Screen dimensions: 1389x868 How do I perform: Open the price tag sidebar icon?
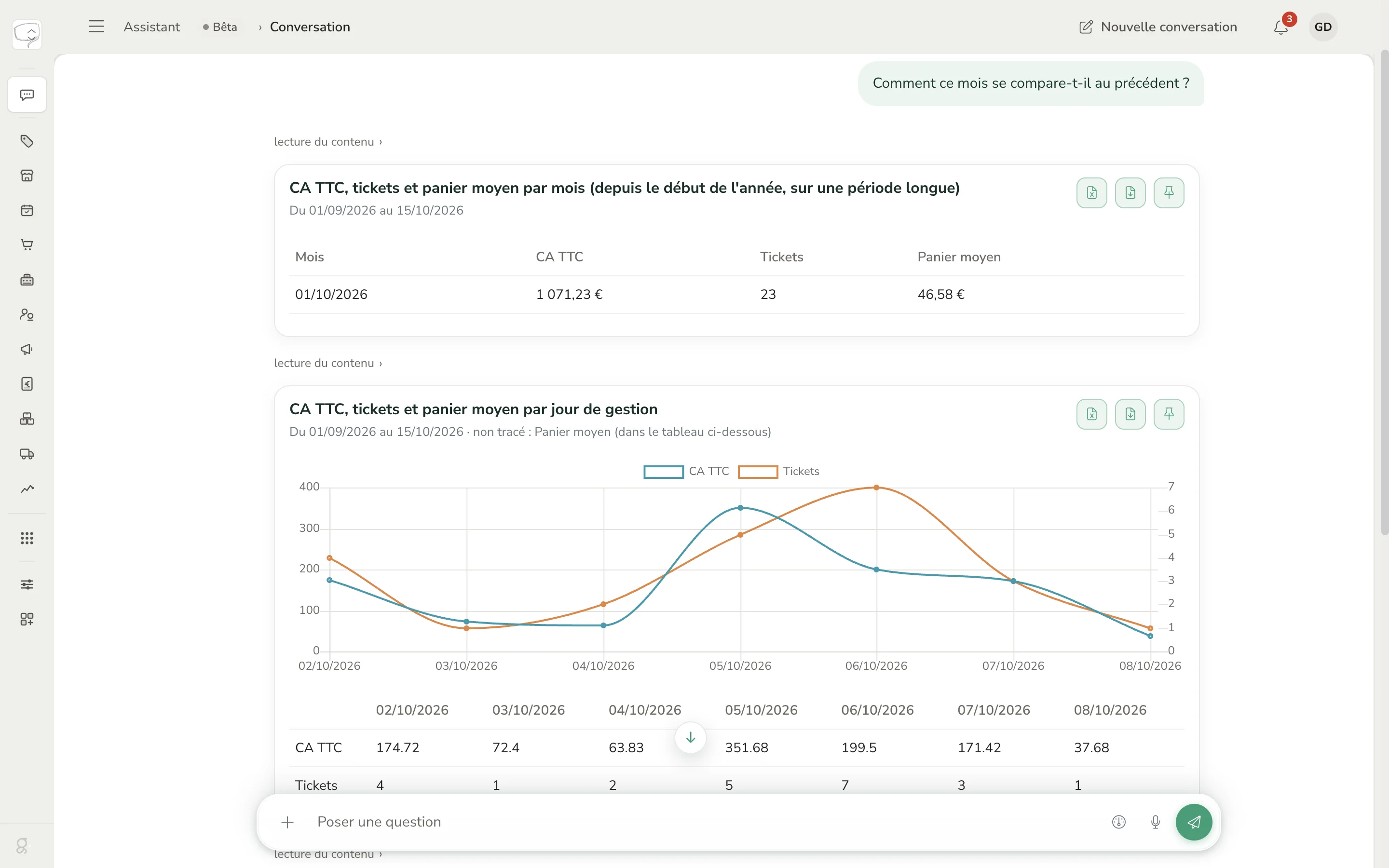[27, 141]
